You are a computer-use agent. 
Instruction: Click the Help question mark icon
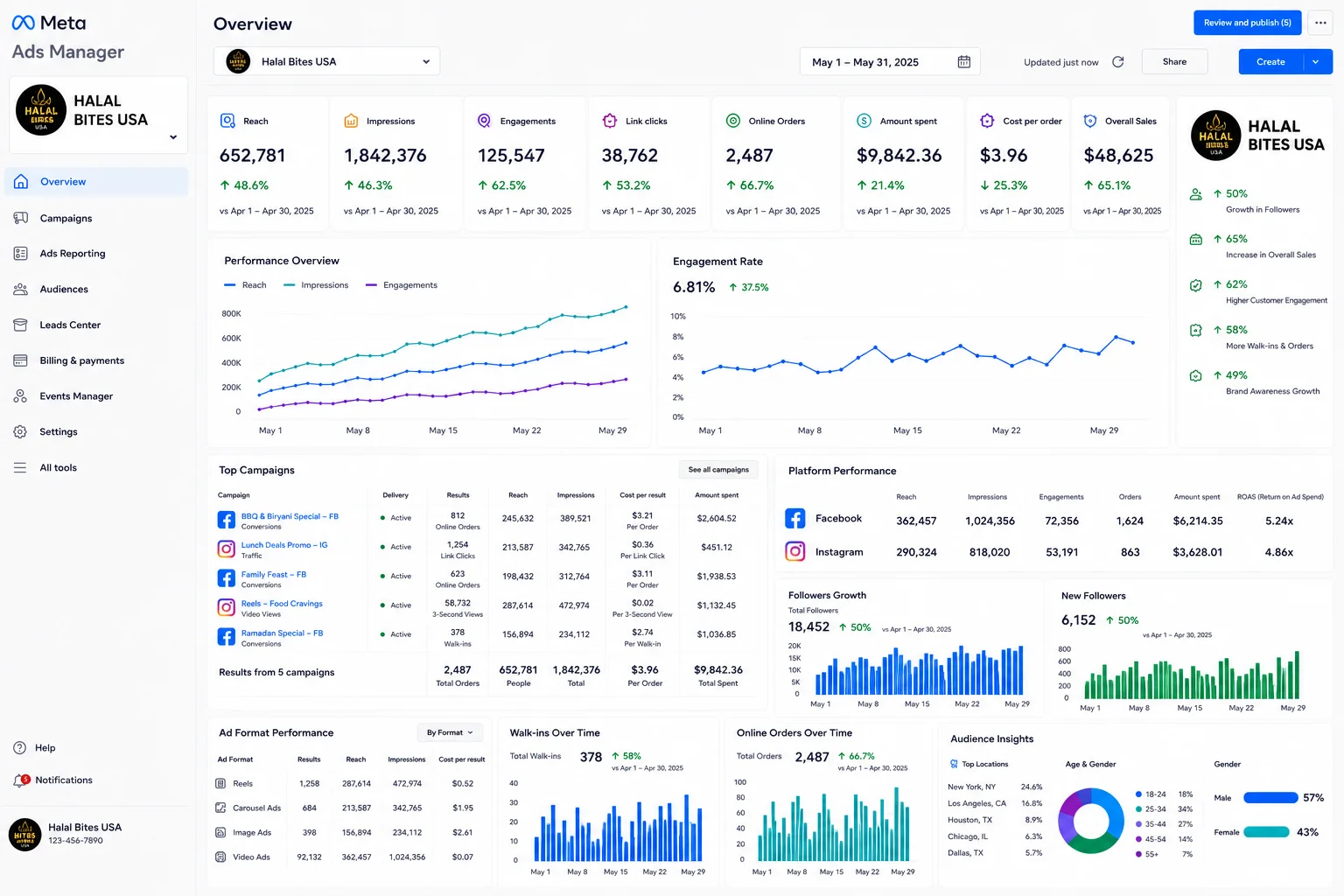pos(20,748)
